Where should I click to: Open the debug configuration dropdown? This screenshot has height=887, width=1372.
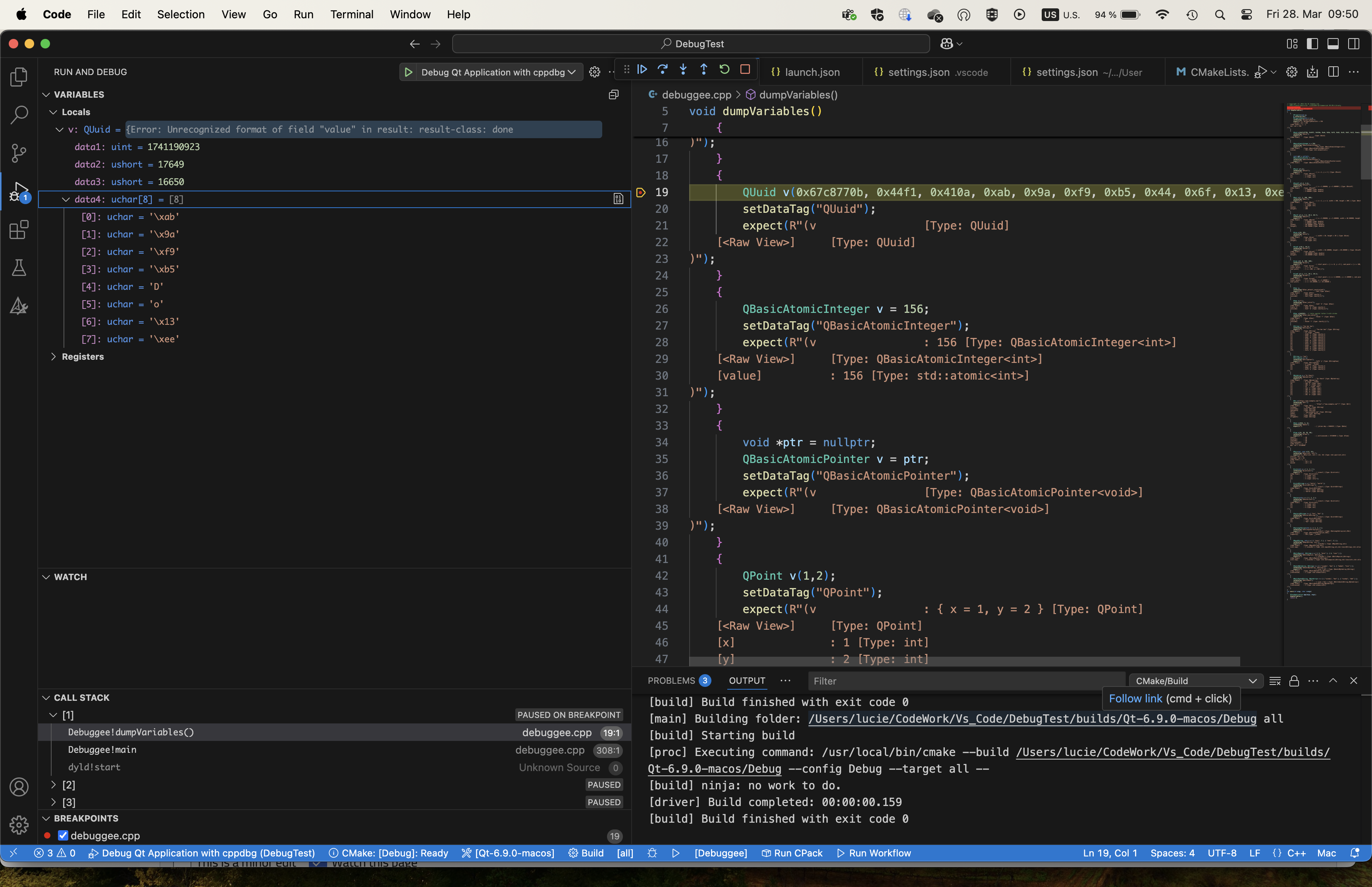[499, 72]
